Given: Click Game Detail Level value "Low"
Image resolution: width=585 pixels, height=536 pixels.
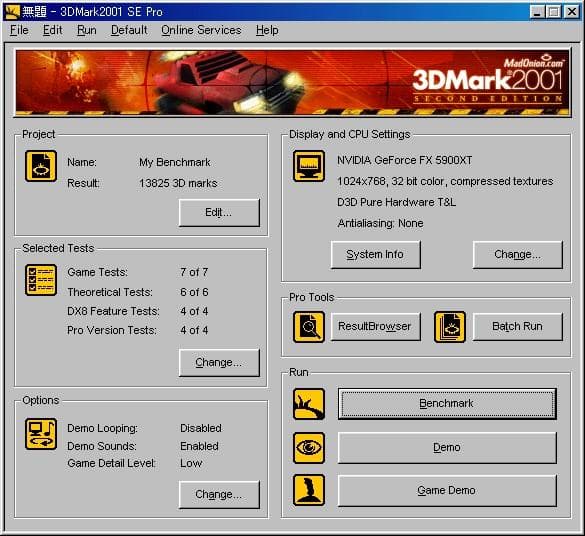Looking at the screenshot, I should [191, 463].
